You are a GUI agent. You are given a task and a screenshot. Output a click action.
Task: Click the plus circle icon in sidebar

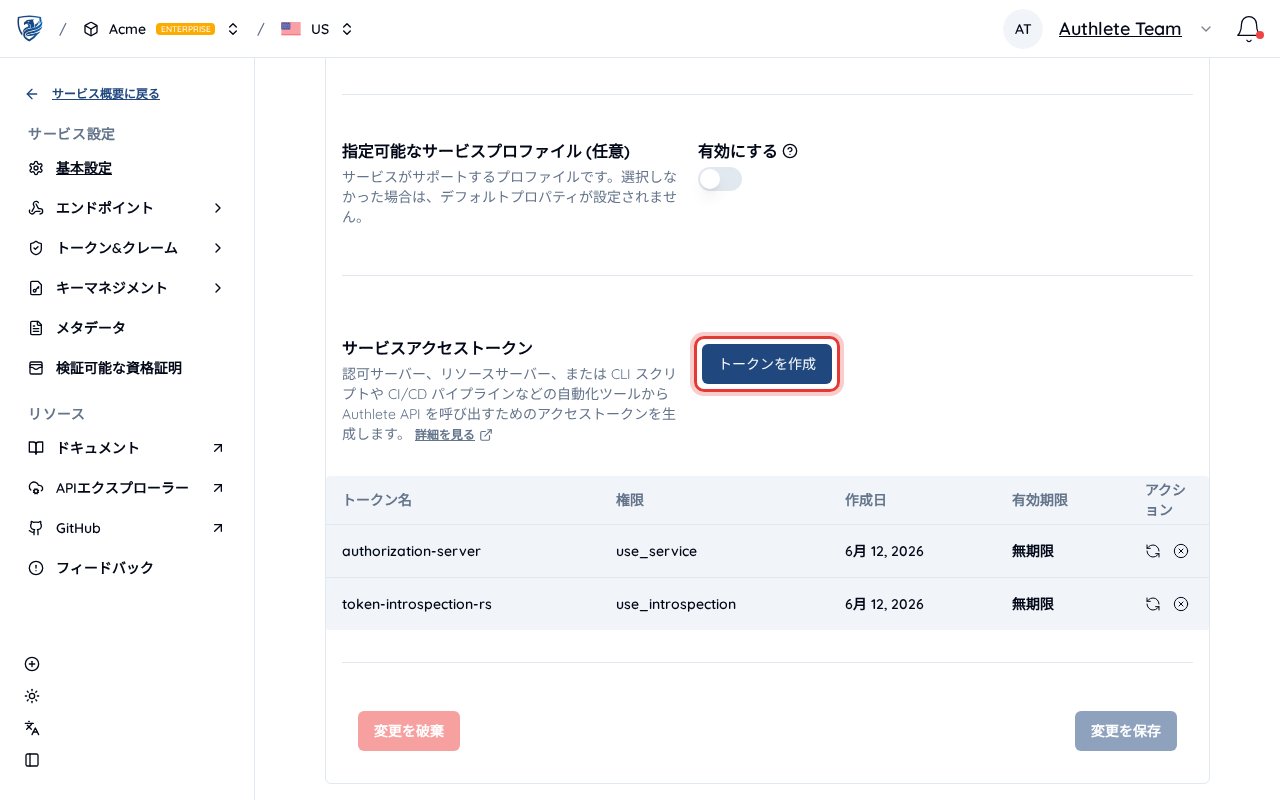point(32,664)
